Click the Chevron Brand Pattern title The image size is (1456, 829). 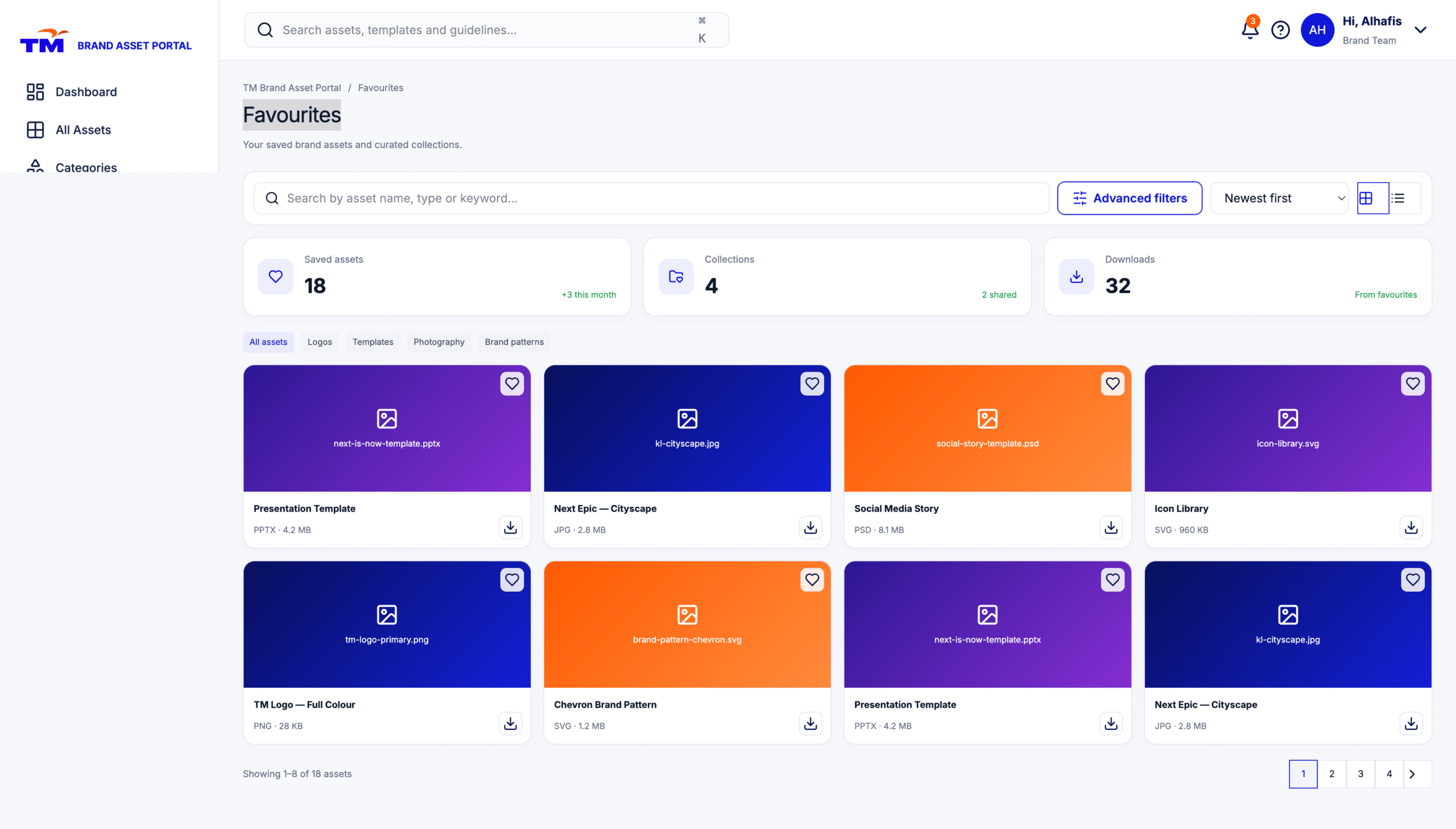(x=605, y=704)
